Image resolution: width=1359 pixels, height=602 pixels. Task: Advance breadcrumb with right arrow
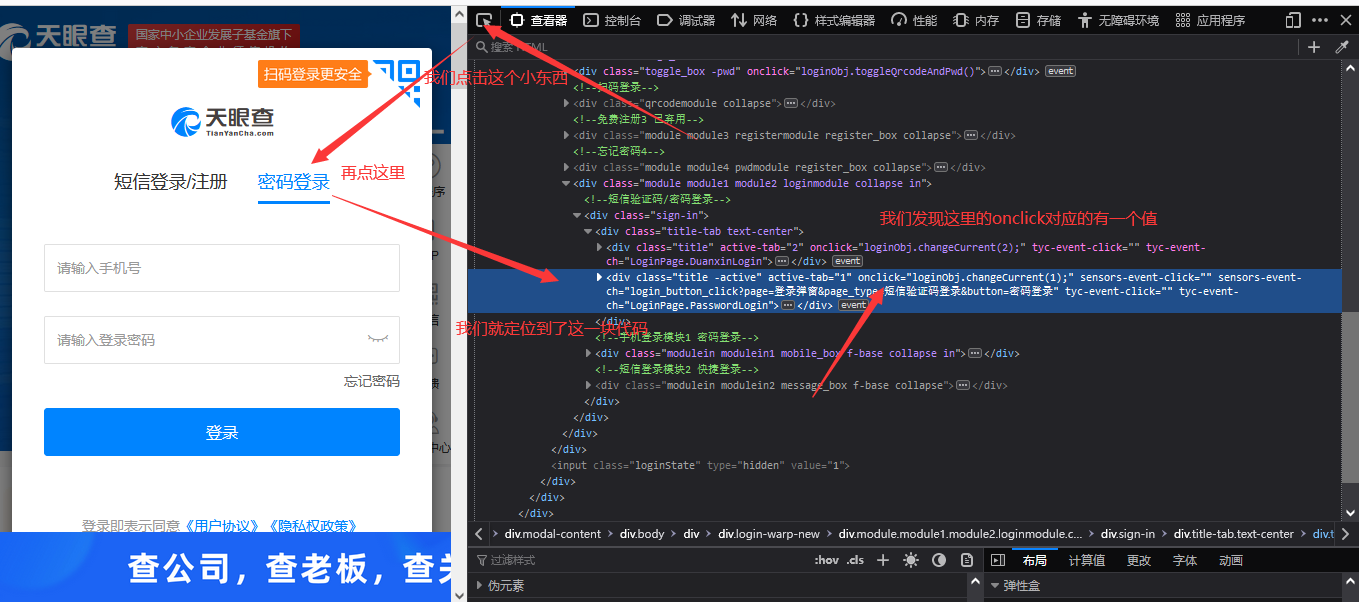1346,534
